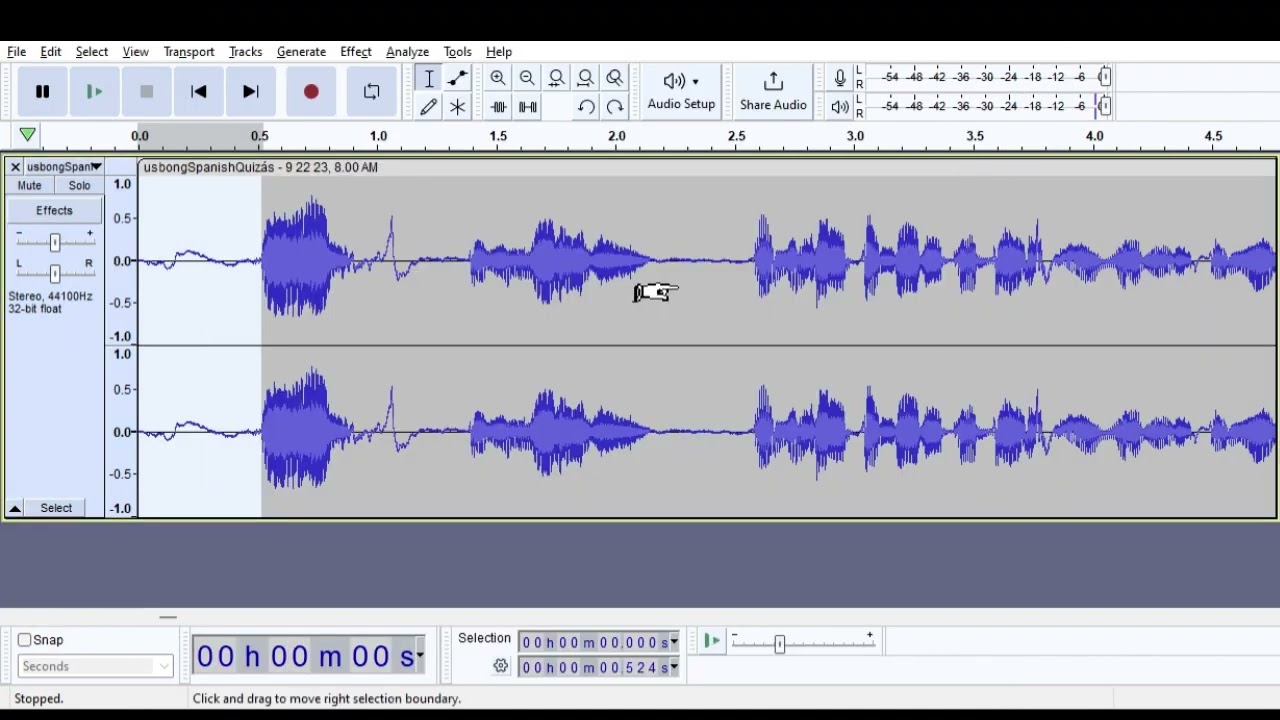Click the timeline ruler at 2.0

pyautogui.click(x=617, y=136)
